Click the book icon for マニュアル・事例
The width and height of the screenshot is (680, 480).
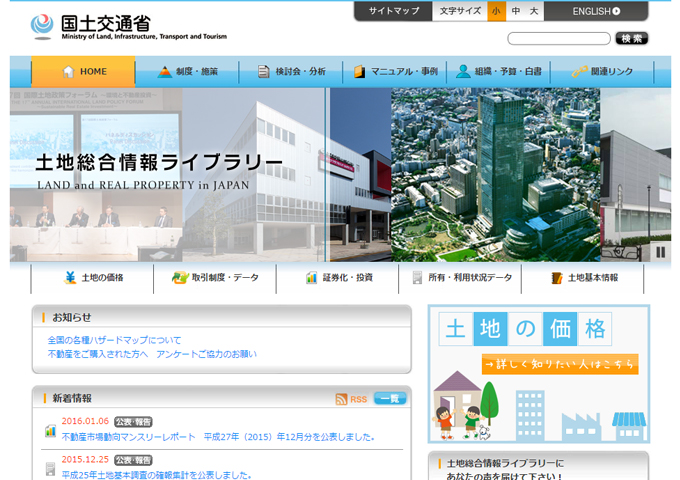point(359,72)
